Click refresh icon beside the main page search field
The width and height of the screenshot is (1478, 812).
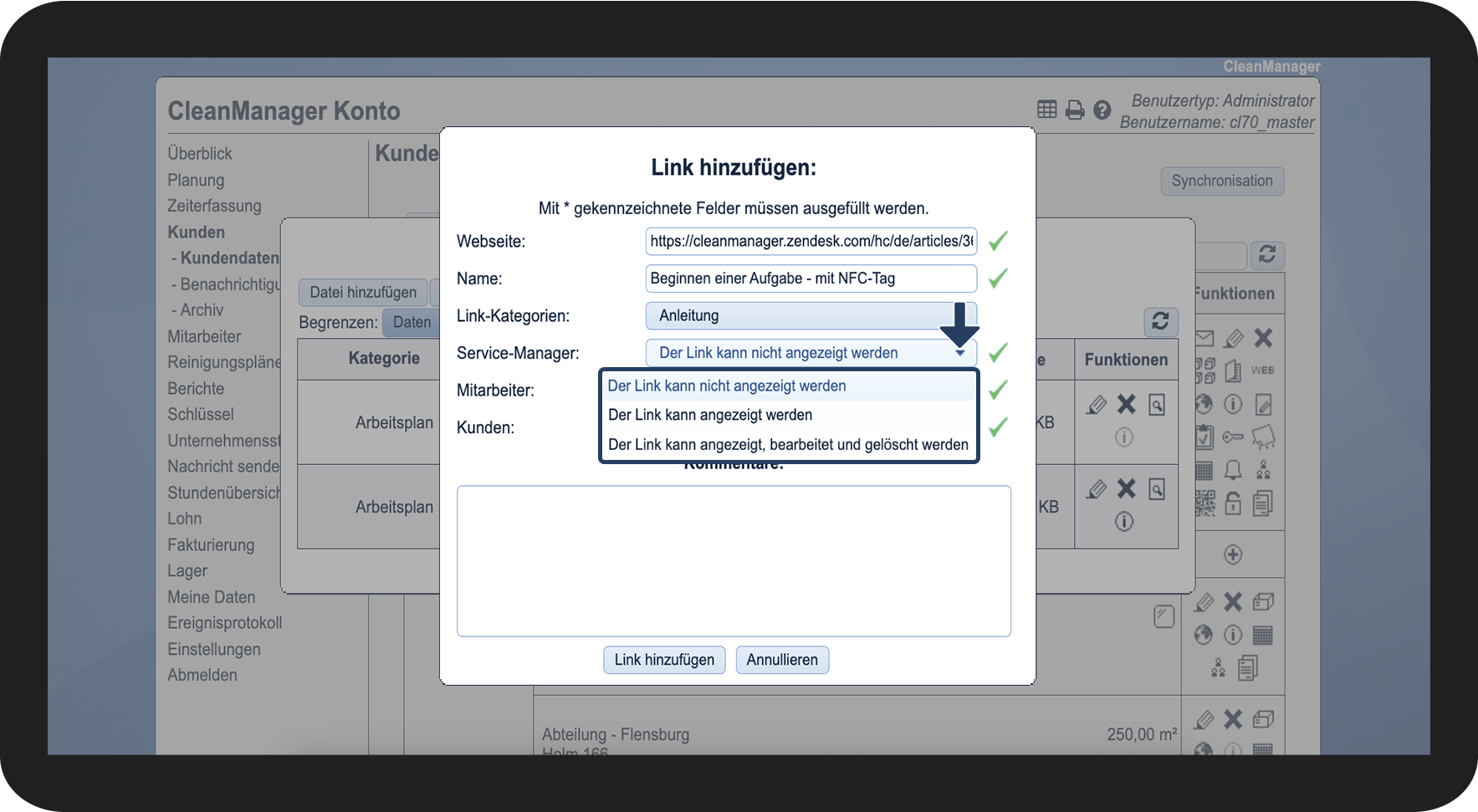coord(1267,254)
